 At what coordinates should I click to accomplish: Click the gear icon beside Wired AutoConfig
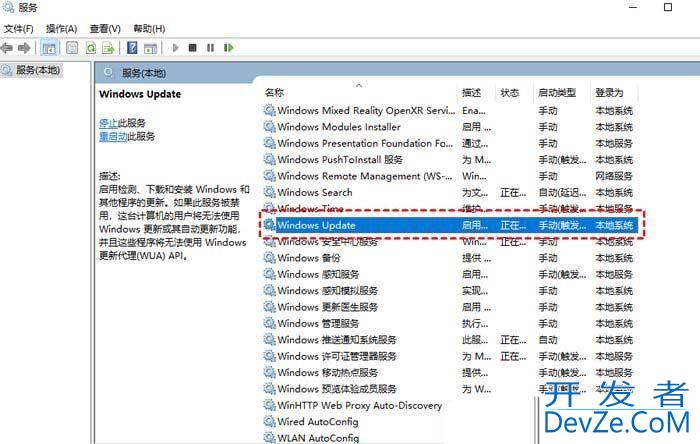click(269, 421)
